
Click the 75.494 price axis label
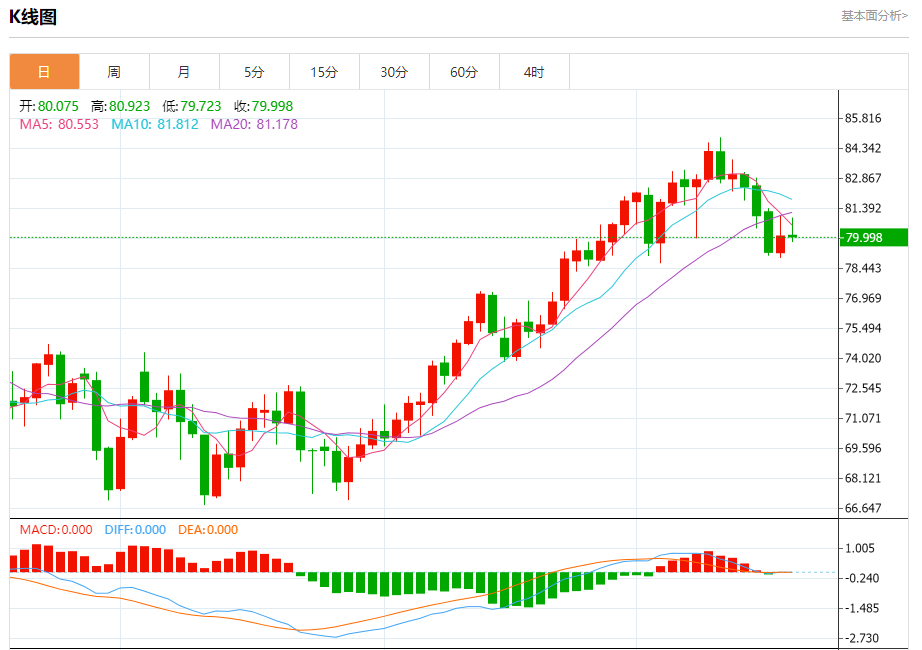coord(863,328)
